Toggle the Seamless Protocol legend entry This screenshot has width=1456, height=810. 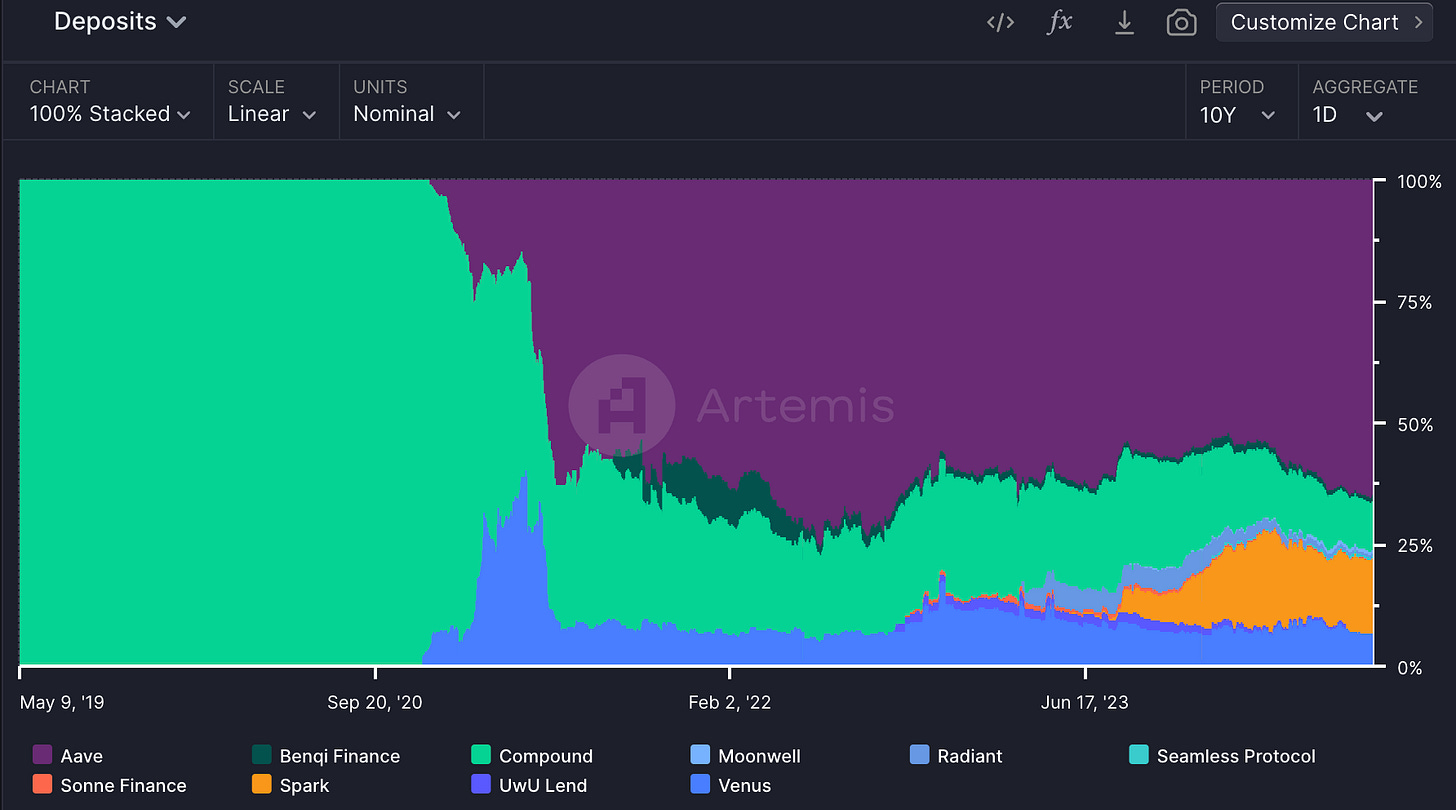(x=1222, y=756)
